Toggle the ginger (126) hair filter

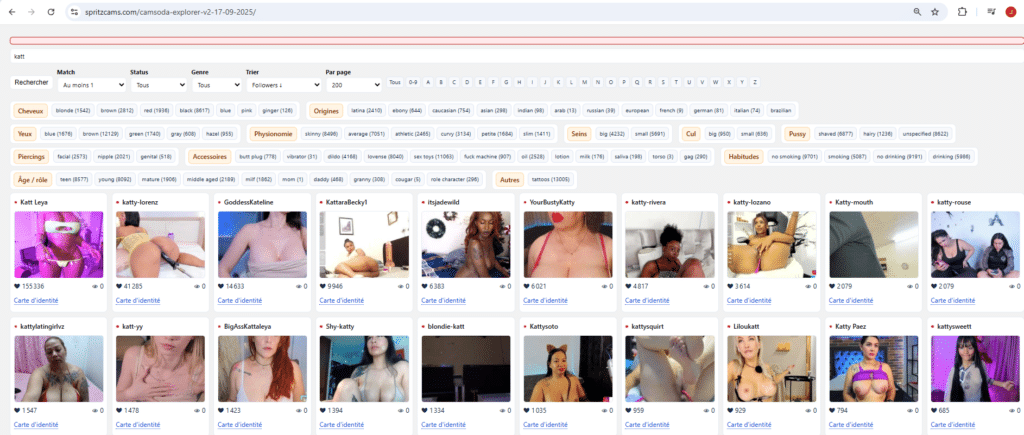coord(278,111)
